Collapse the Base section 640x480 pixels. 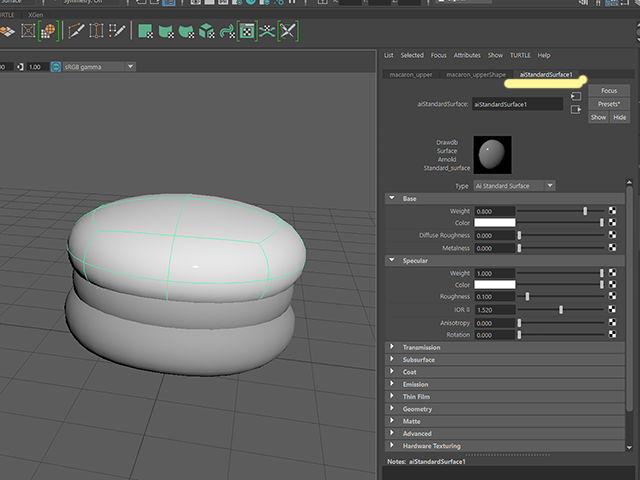coord(392,198)
